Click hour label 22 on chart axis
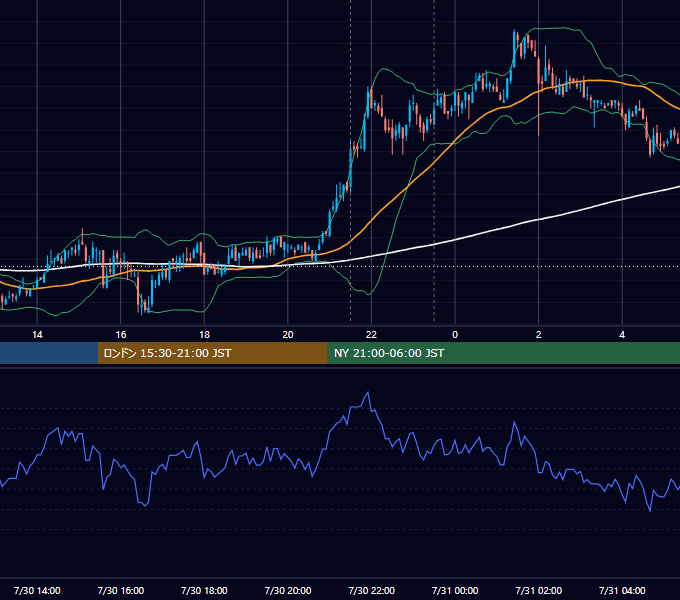This screenshot has height=600, width=680. pos(371,335)
